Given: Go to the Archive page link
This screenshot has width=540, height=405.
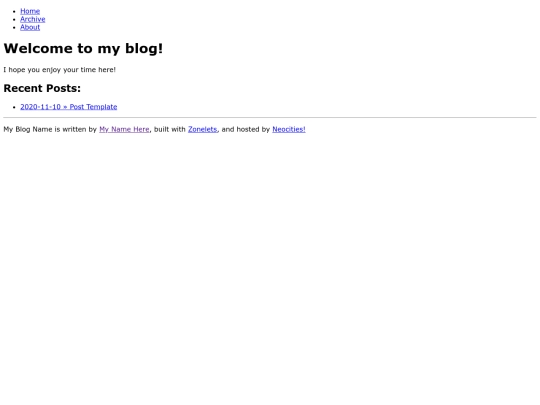Looking at the screenshot, I should click(x=33, y=19).
